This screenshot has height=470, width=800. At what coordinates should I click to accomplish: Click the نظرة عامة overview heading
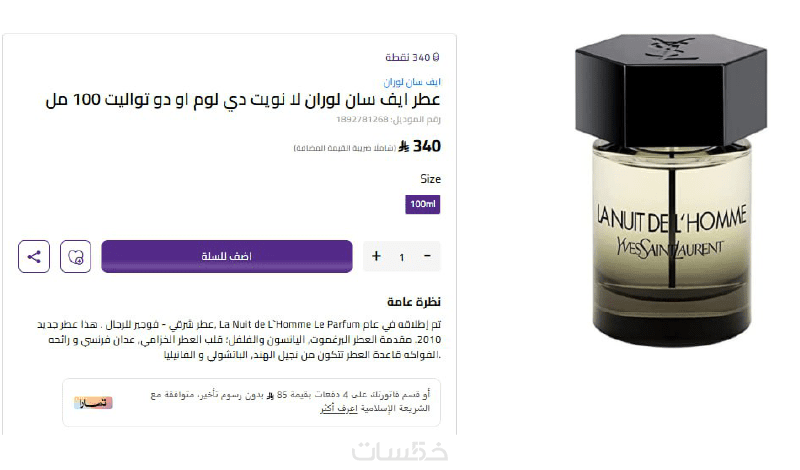[414, 302]
